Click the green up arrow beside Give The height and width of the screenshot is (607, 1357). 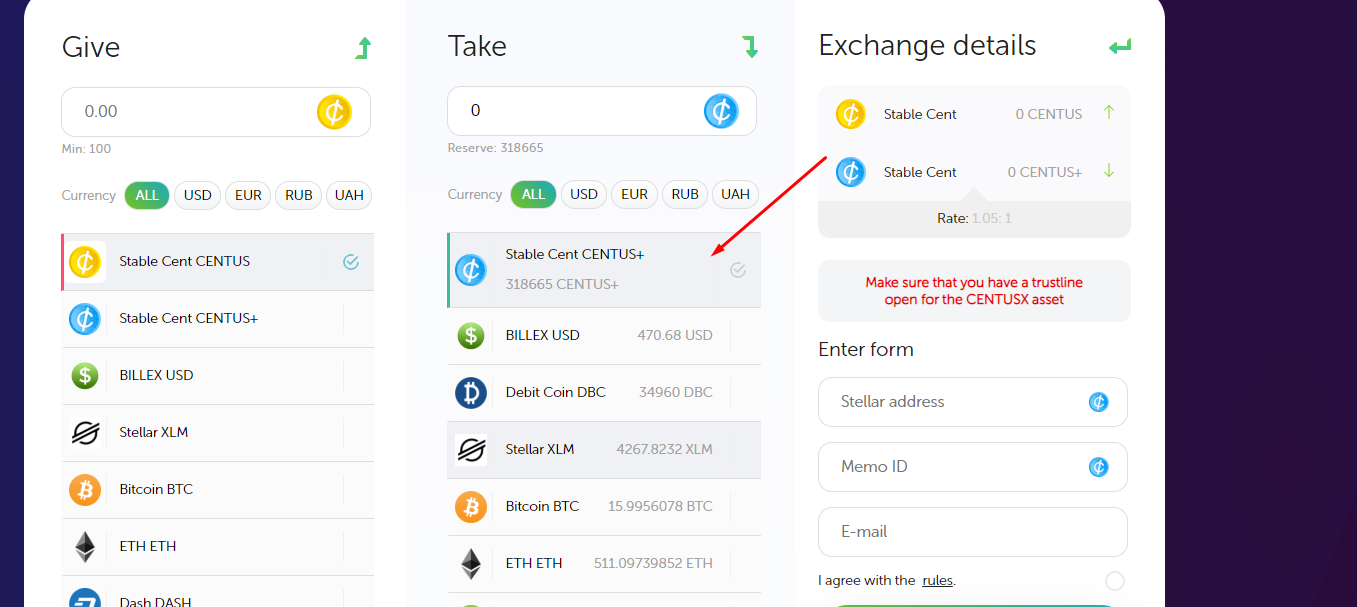364,48
